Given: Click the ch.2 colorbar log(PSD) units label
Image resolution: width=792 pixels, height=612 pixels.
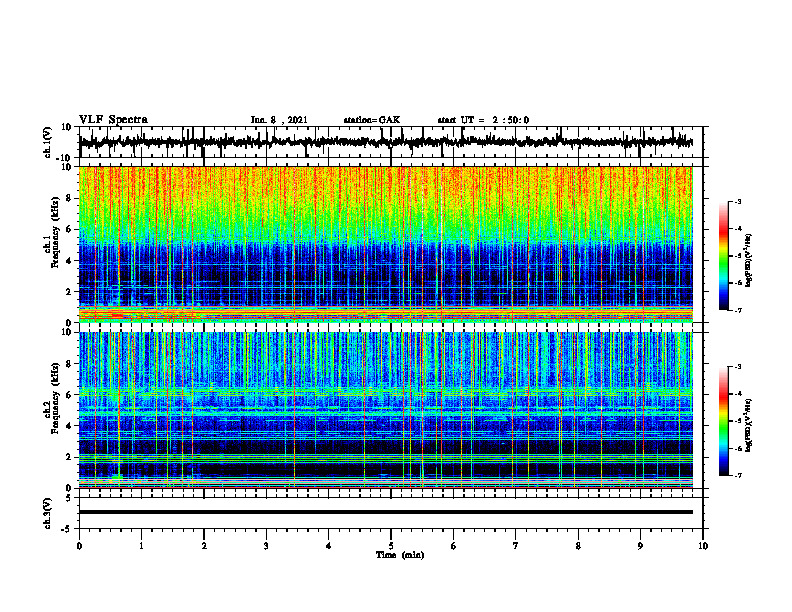Looking at the screenshot, I should click(749, 425).
